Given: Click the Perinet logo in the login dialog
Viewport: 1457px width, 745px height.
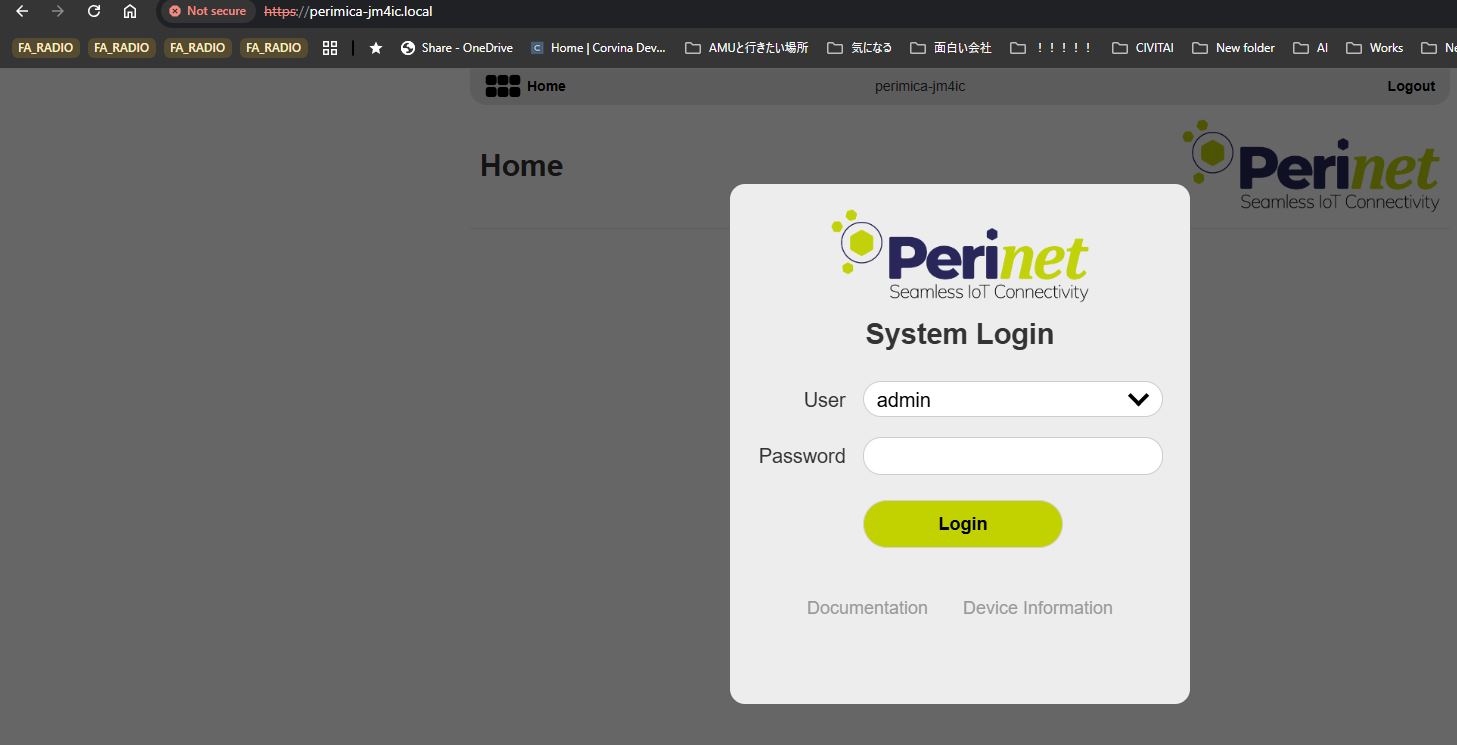Looking at the screenshot, I should (x=960, y=256).
